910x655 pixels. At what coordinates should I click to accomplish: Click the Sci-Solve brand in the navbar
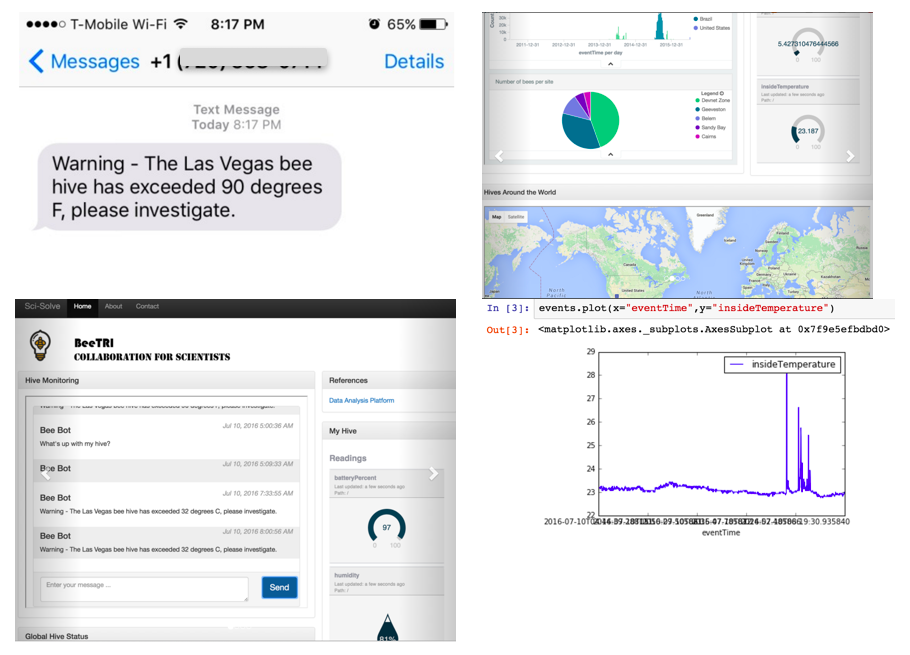(x=42, y=306)
